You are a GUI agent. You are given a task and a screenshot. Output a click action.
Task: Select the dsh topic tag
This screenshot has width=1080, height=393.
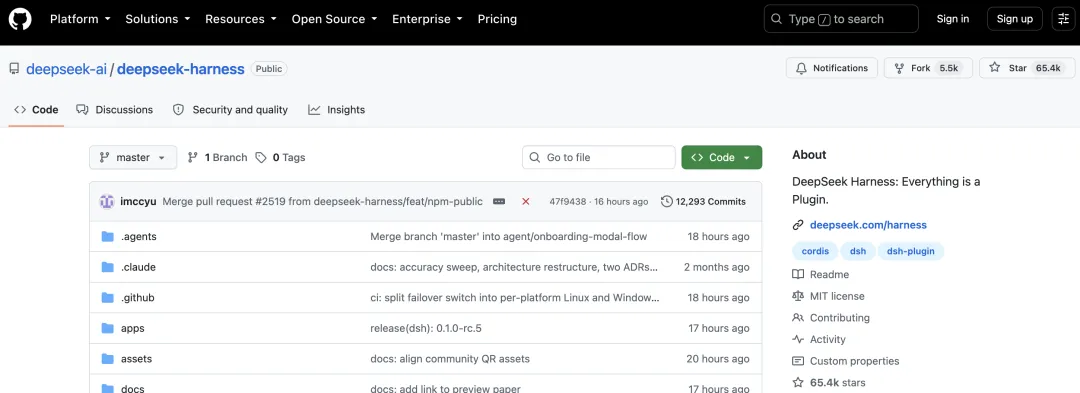(x=858, y=251)
